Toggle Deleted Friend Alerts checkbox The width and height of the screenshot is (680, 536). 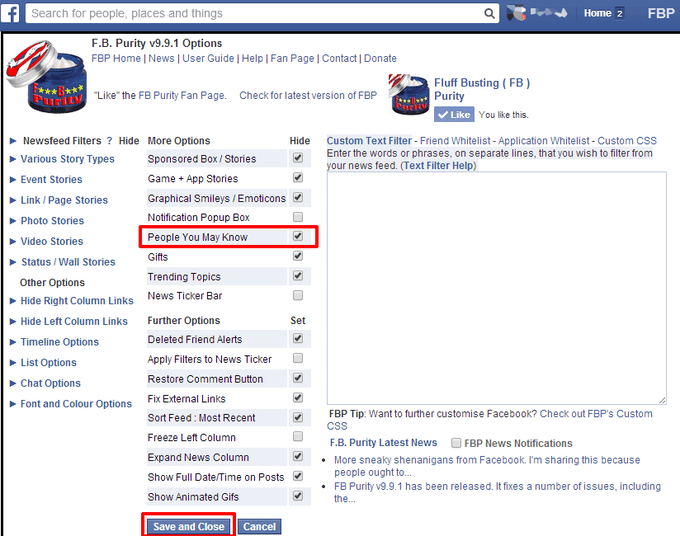point(298,338)
